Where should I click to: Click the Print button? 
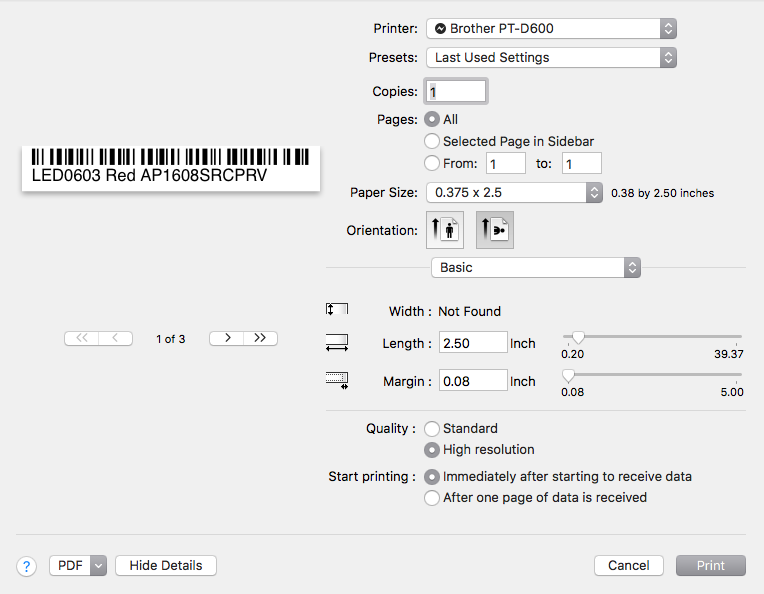[710, 566]
